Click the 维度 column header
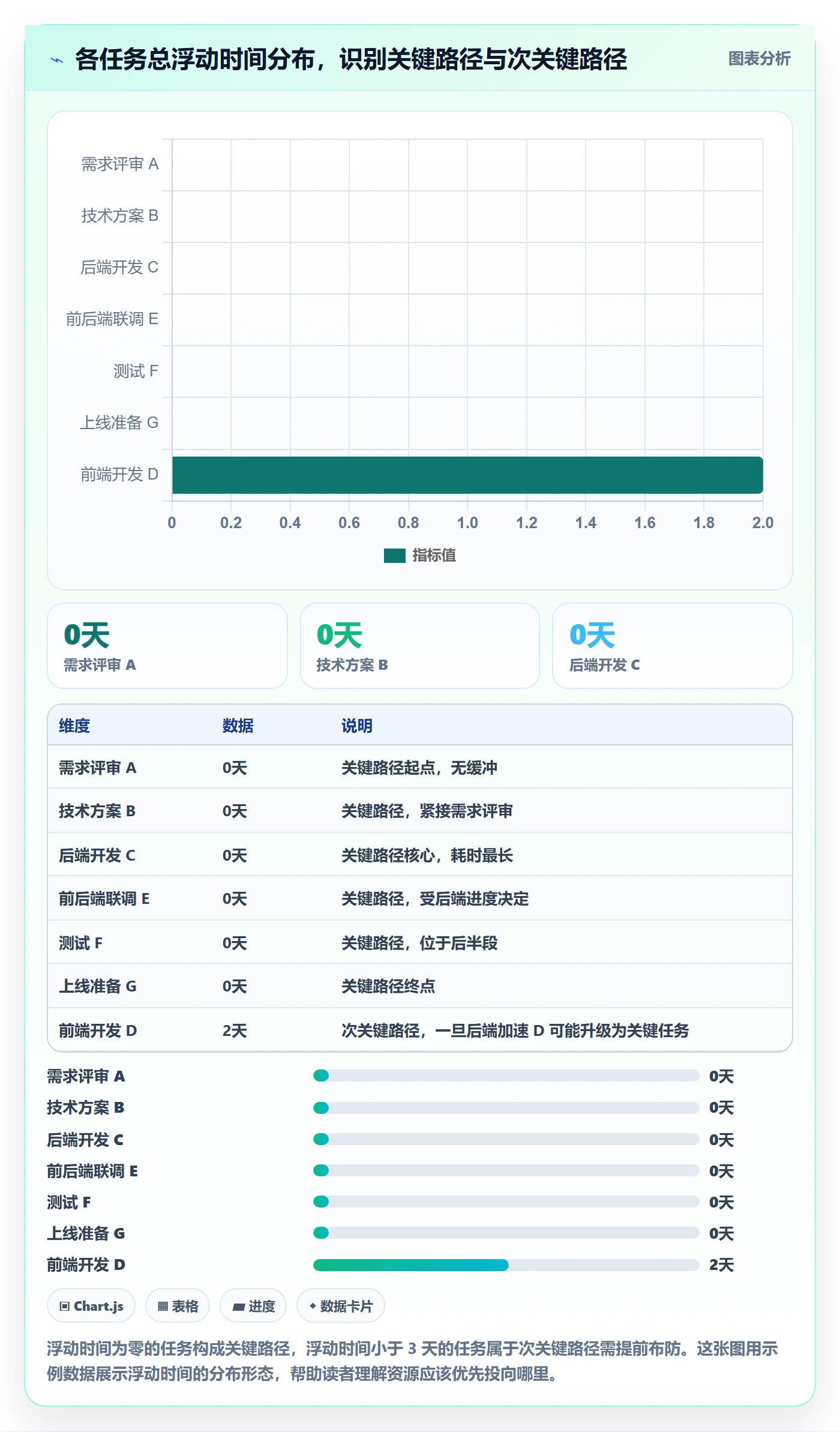 (74, 726)
